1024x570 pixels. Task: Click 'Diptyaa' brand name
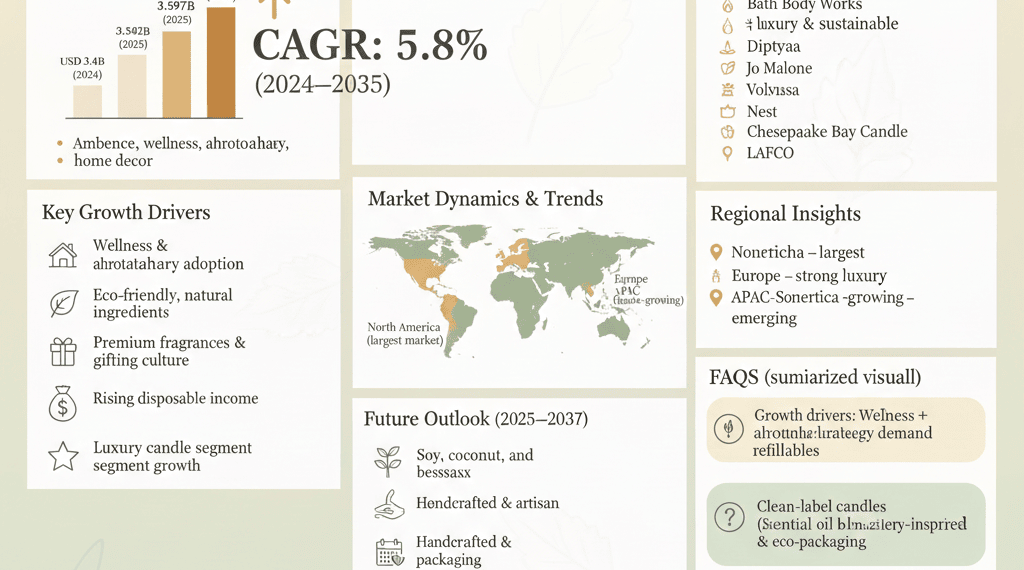tap(773, 46)
